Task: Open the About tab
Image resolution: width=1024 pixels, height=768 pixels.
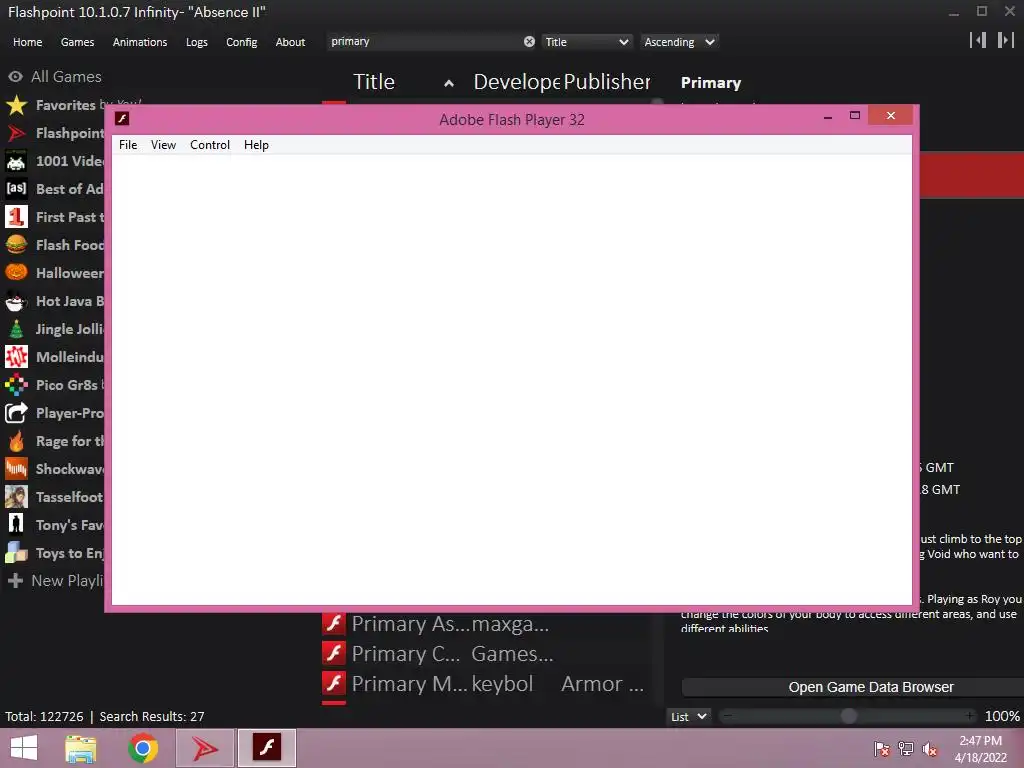Action: [290, 42]
